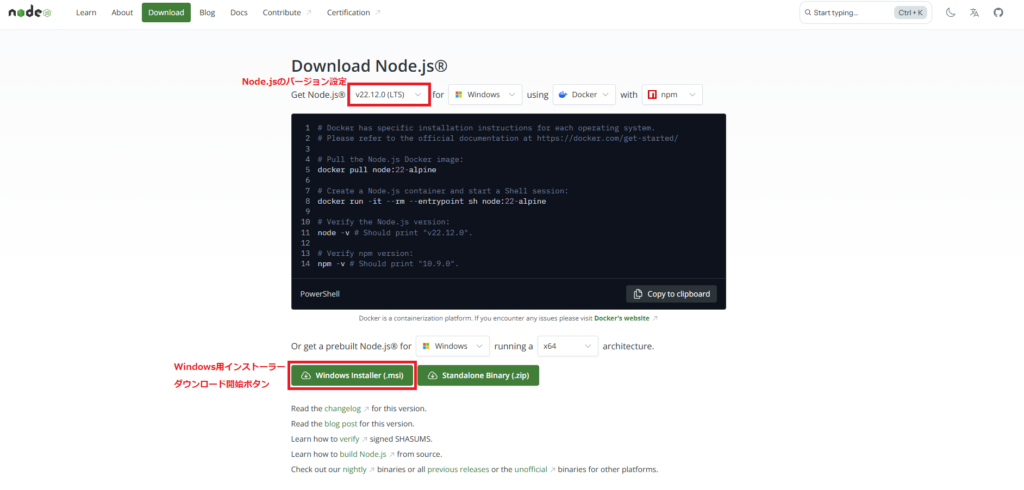
Task: Open the prebuilt Windows OS dropdown
Action: (453, 346)
